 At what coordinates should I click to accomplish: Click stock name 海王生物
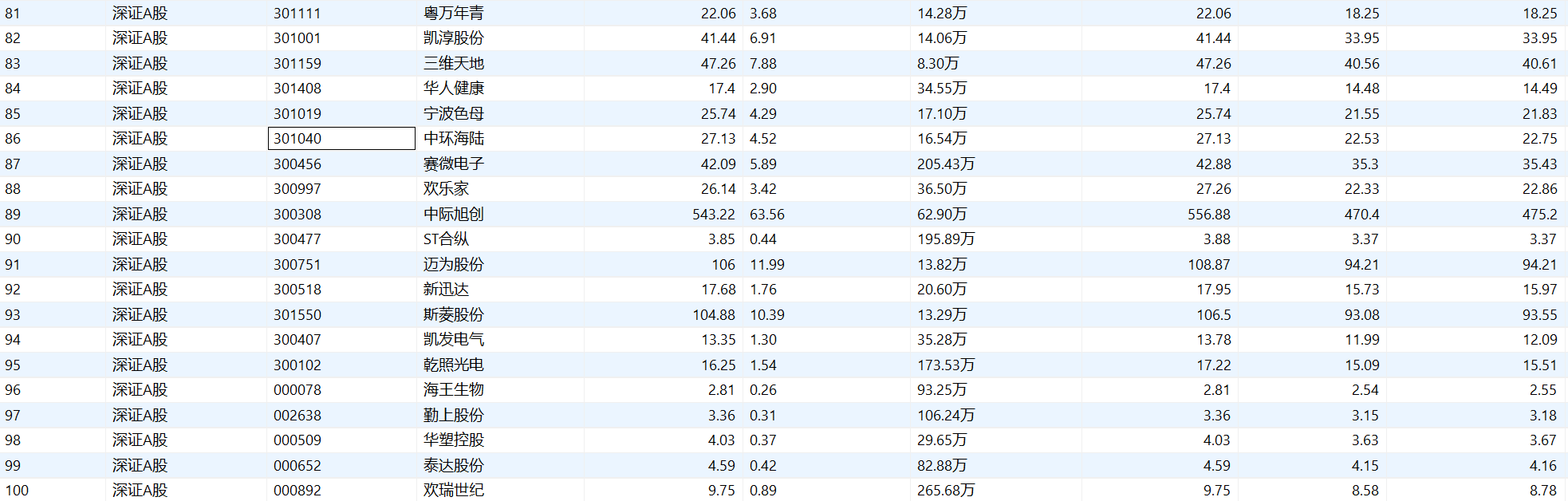tap(454, 390)
